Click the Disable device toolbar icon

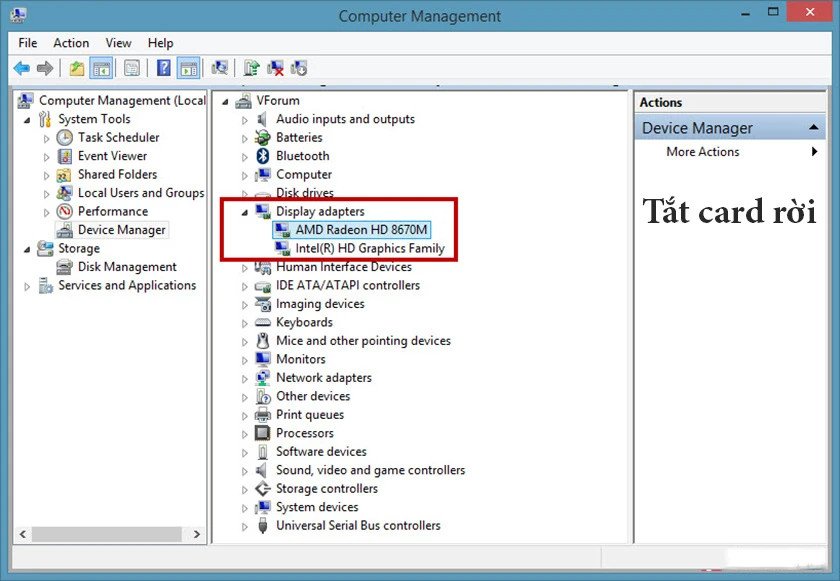coord(301,67)
